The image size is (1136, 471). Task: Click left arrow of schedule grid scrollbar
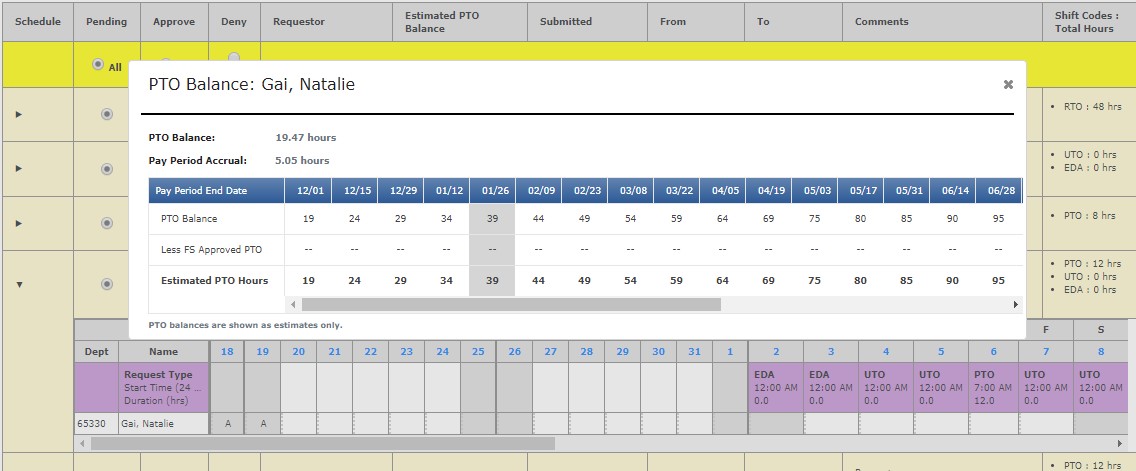point(82,442)
